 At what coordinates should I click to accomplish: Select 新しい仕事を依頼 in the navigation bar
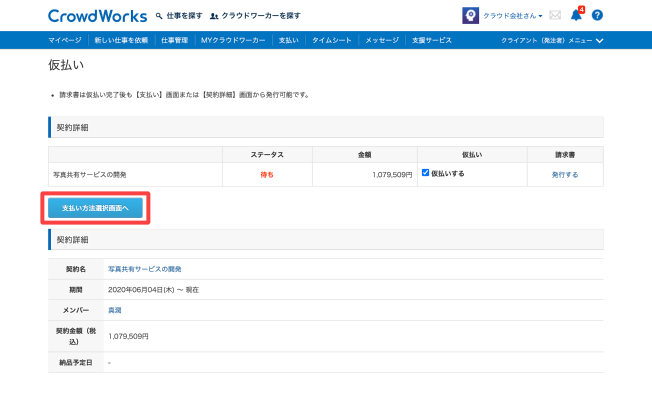coord(121,40)
